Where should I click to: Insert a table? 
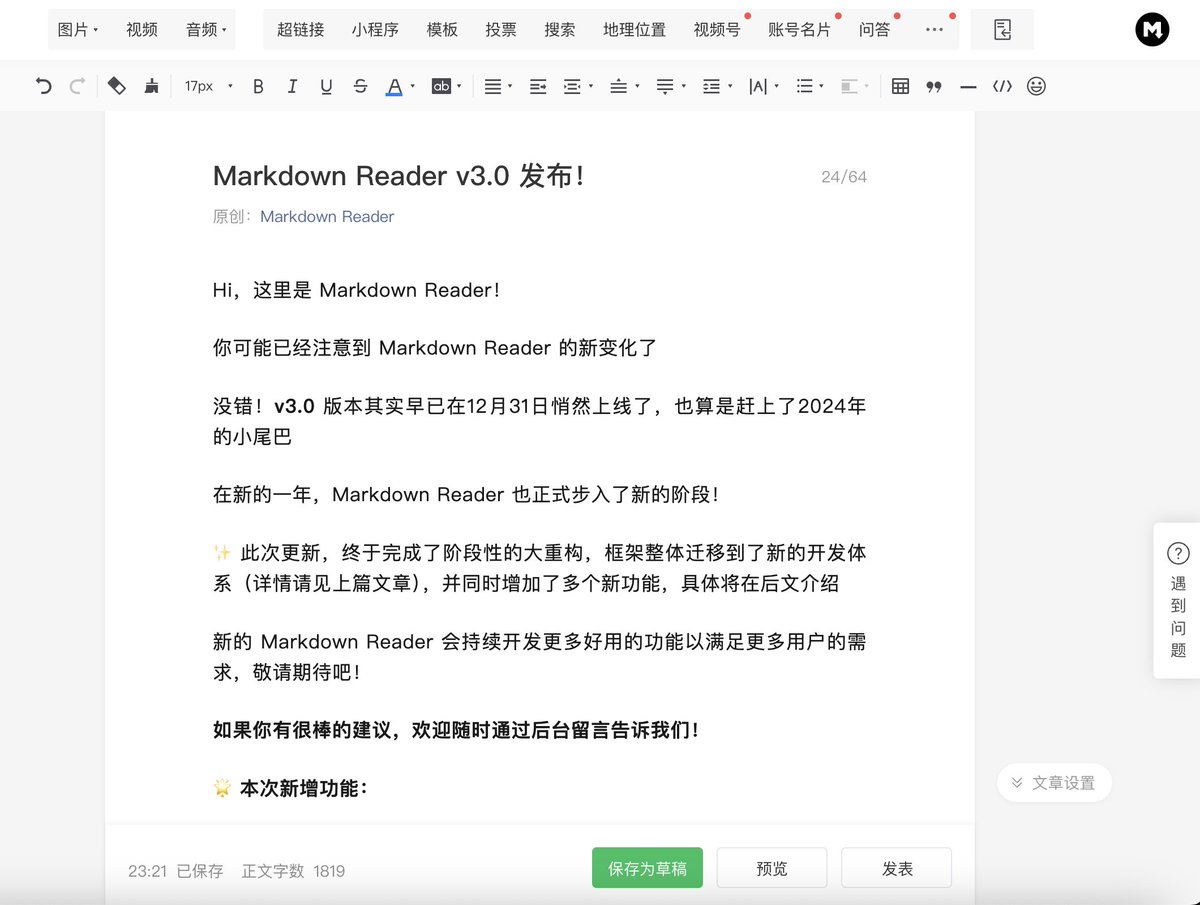pos(899,86)
